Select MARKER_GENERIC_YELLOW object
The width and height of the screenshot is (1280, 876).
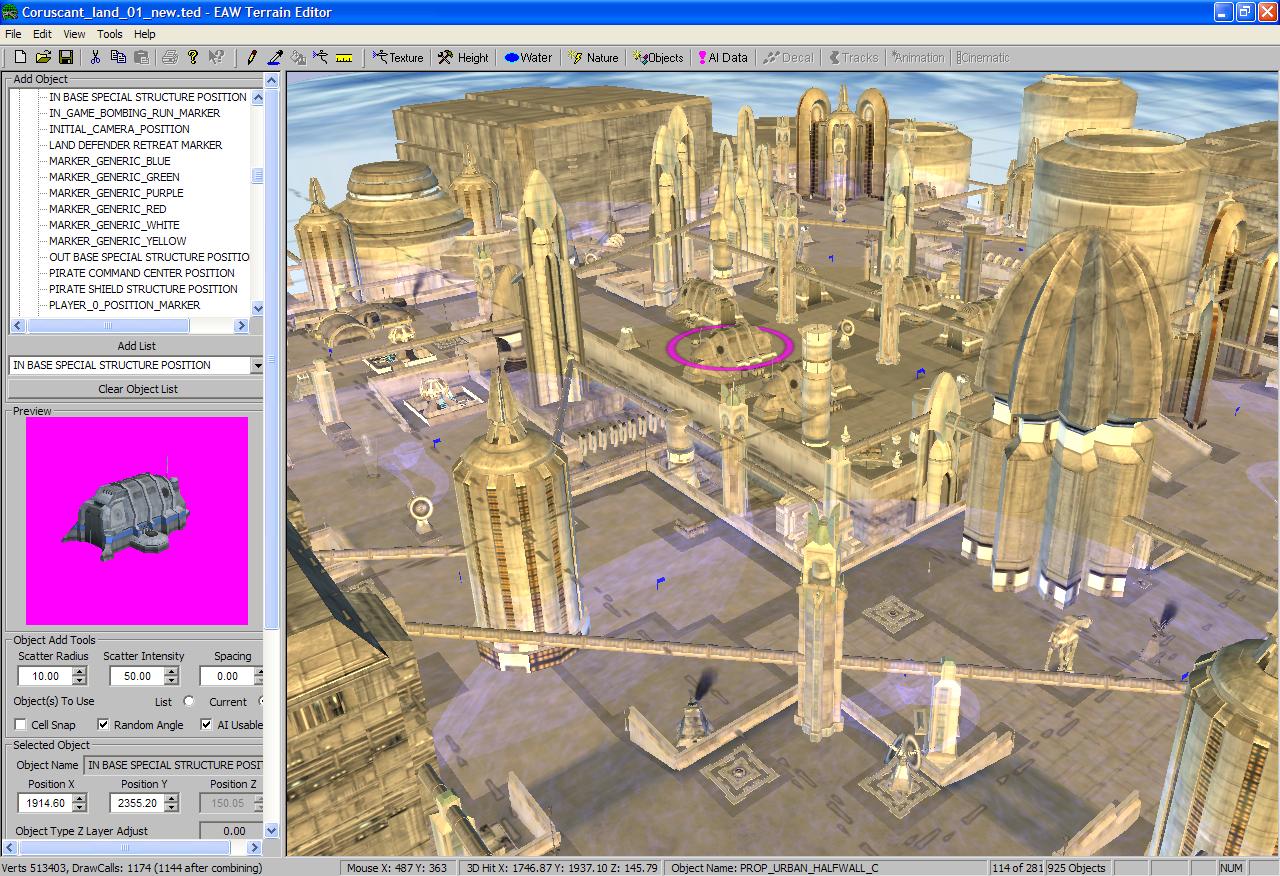(118, 241)
